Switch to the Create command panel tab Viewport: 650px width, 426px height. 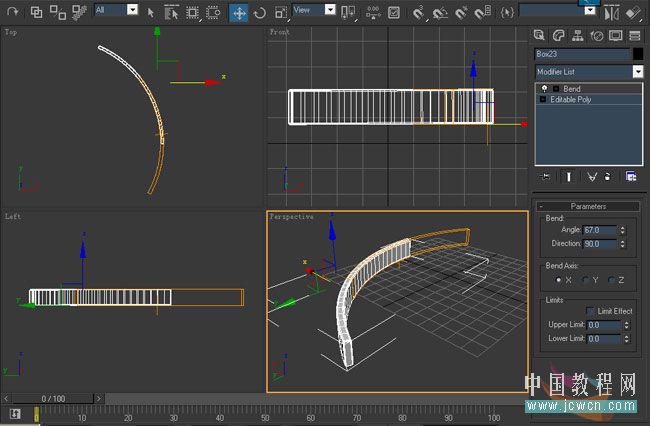pos(539,35)
